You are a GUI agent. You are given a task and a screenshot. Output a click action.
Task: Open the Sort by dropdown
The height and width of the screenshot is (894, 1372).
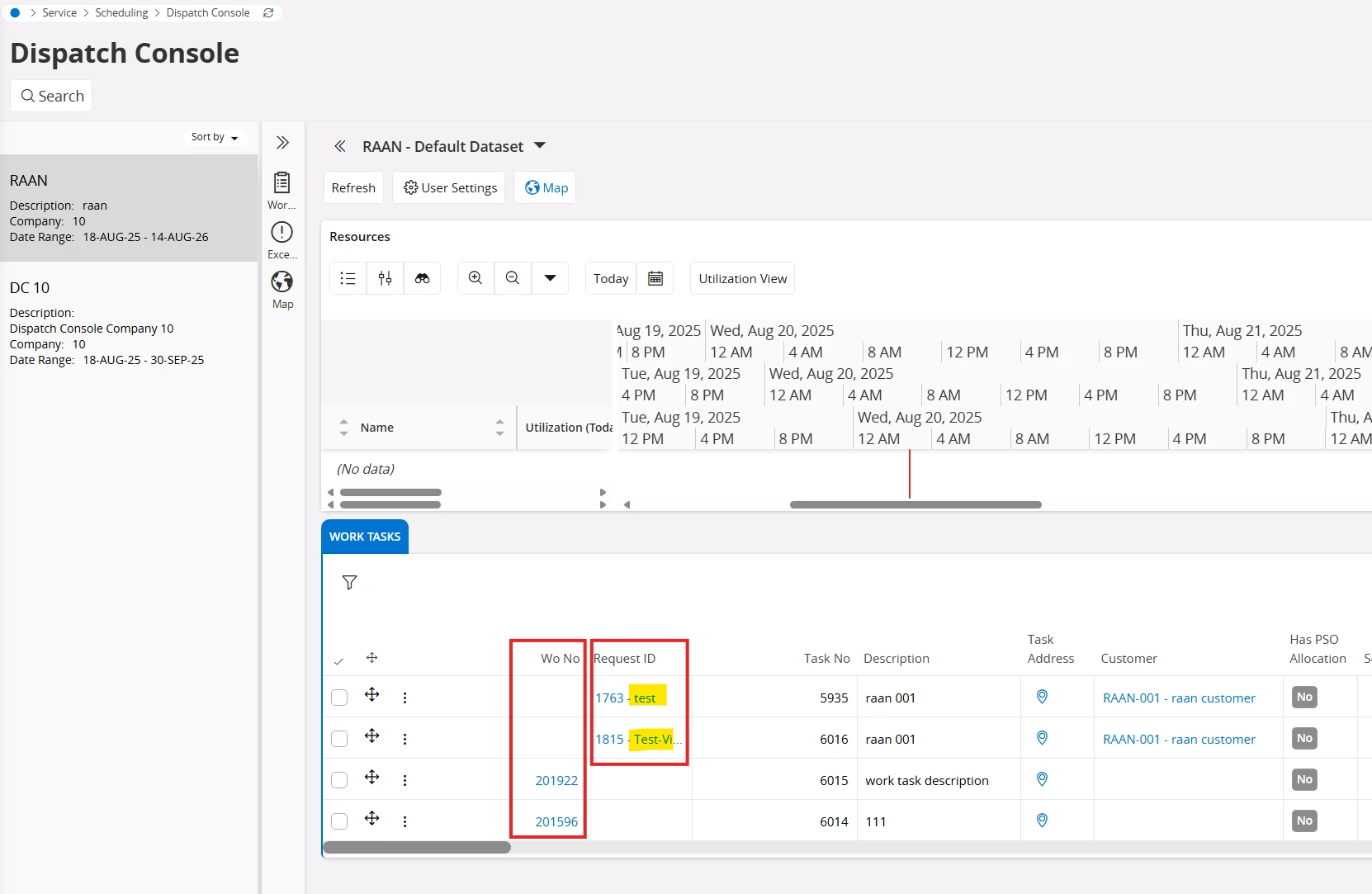(215, 137)
